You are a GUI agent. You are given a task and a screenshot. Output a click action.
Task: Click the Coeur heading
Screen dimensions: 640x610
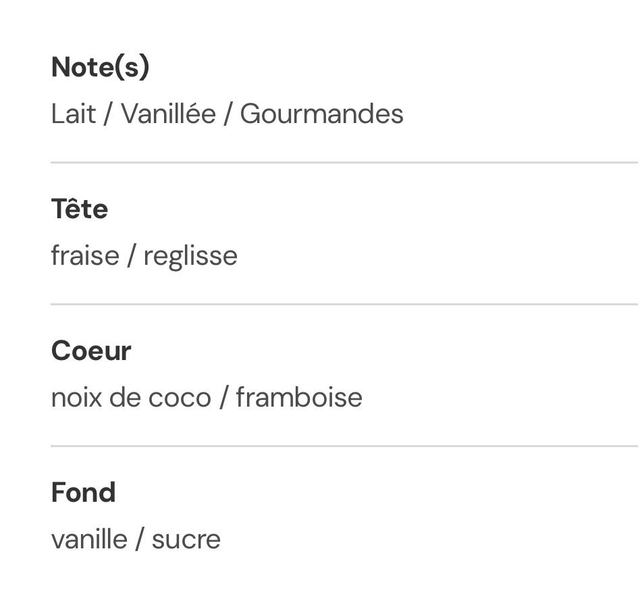click(91, 352)
